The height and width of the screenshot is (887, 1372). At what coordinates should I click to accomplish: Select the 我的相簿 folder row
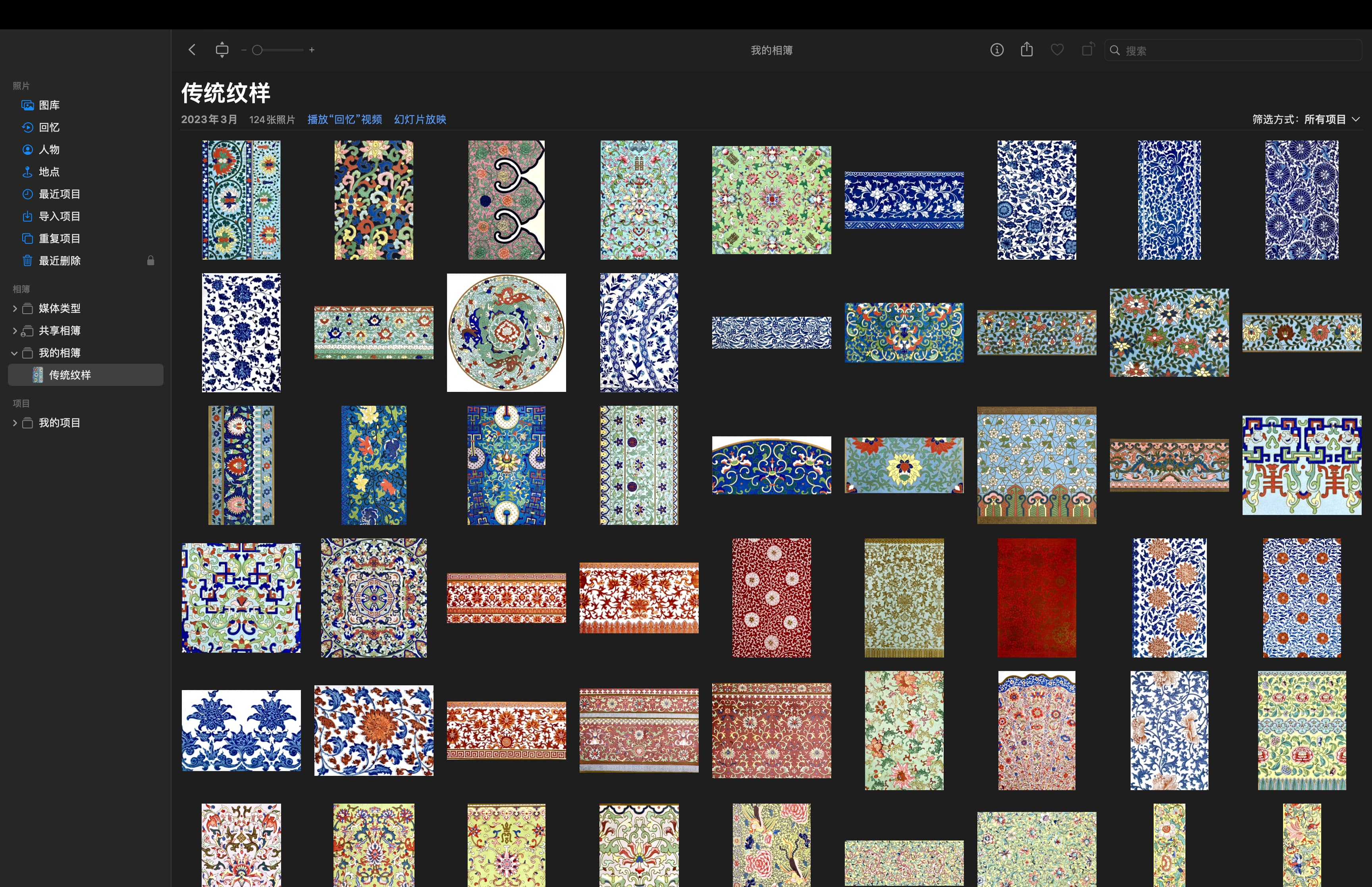[86, 353]
